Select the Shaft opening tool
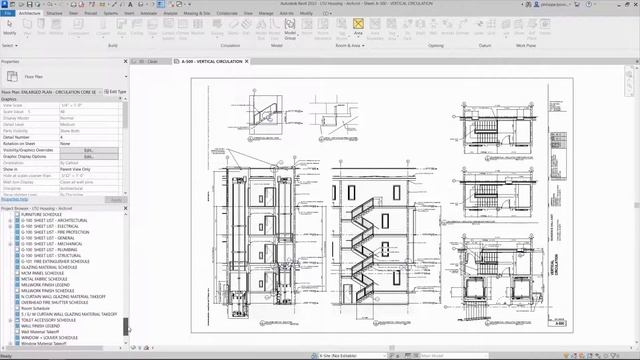This screenshot has height=360, width=640. (x=420, y=27)
